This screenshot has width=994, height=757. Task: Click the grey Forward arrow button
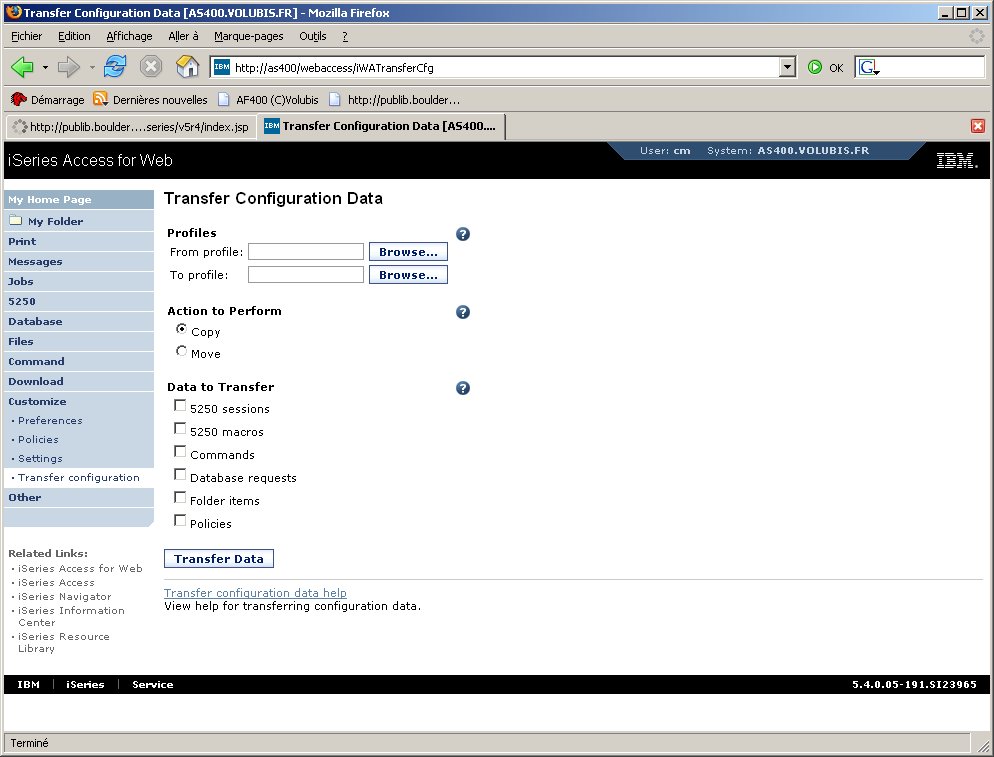coord(68,67)
